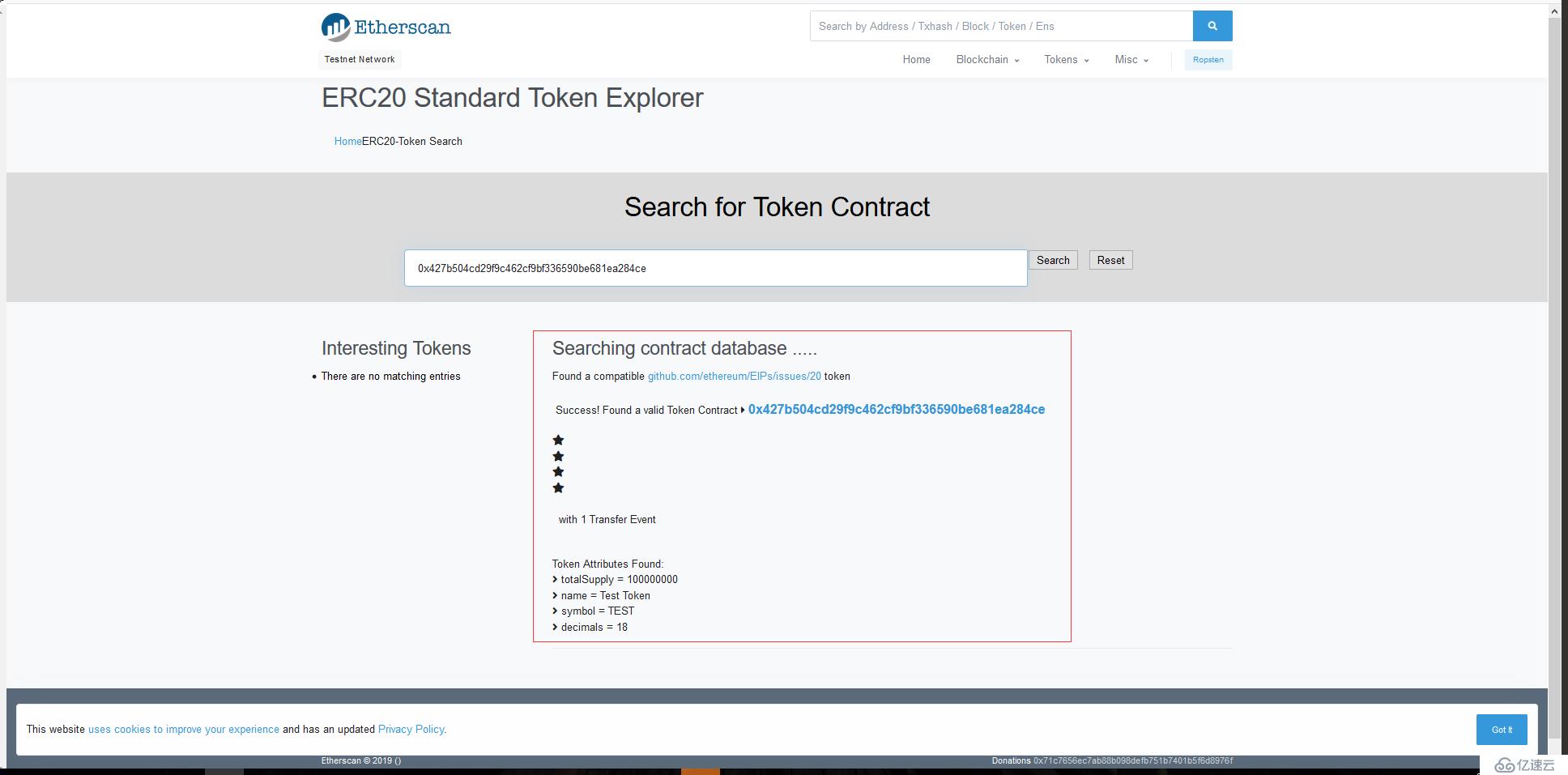Click the fourth star icon in results

click(558, 488)
